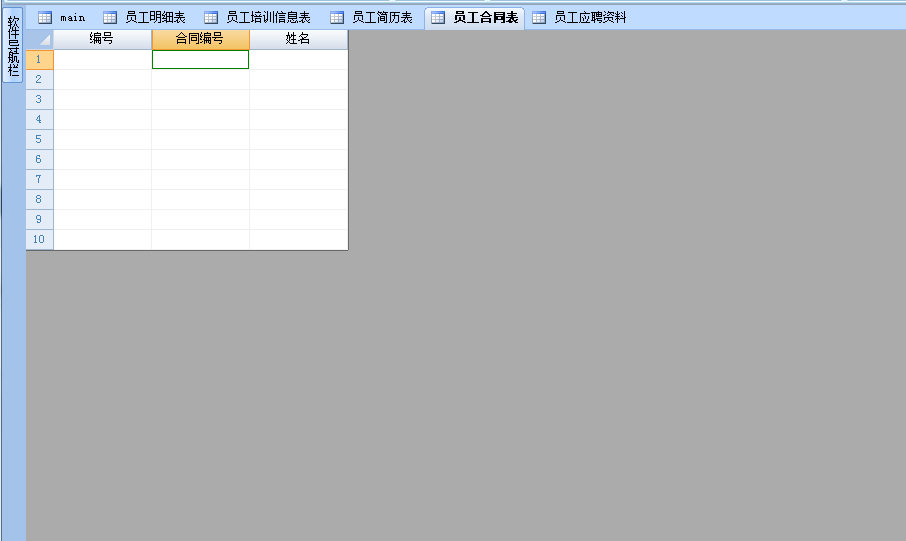This screenshot has height=541, width=906.
Task: Click the 编号 cell in row 1
Action: point(102,60)
